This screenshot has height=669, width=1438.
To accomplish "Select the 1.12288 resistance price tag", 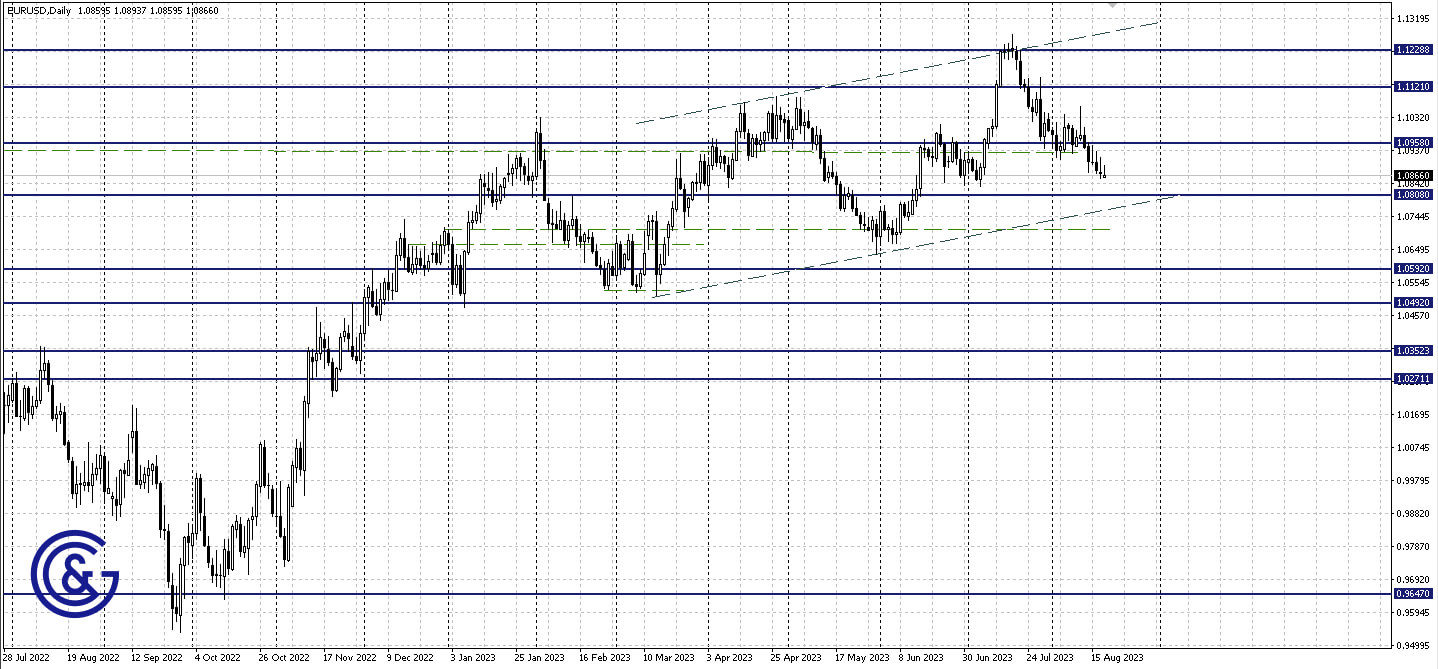I will coord(1412,48).
